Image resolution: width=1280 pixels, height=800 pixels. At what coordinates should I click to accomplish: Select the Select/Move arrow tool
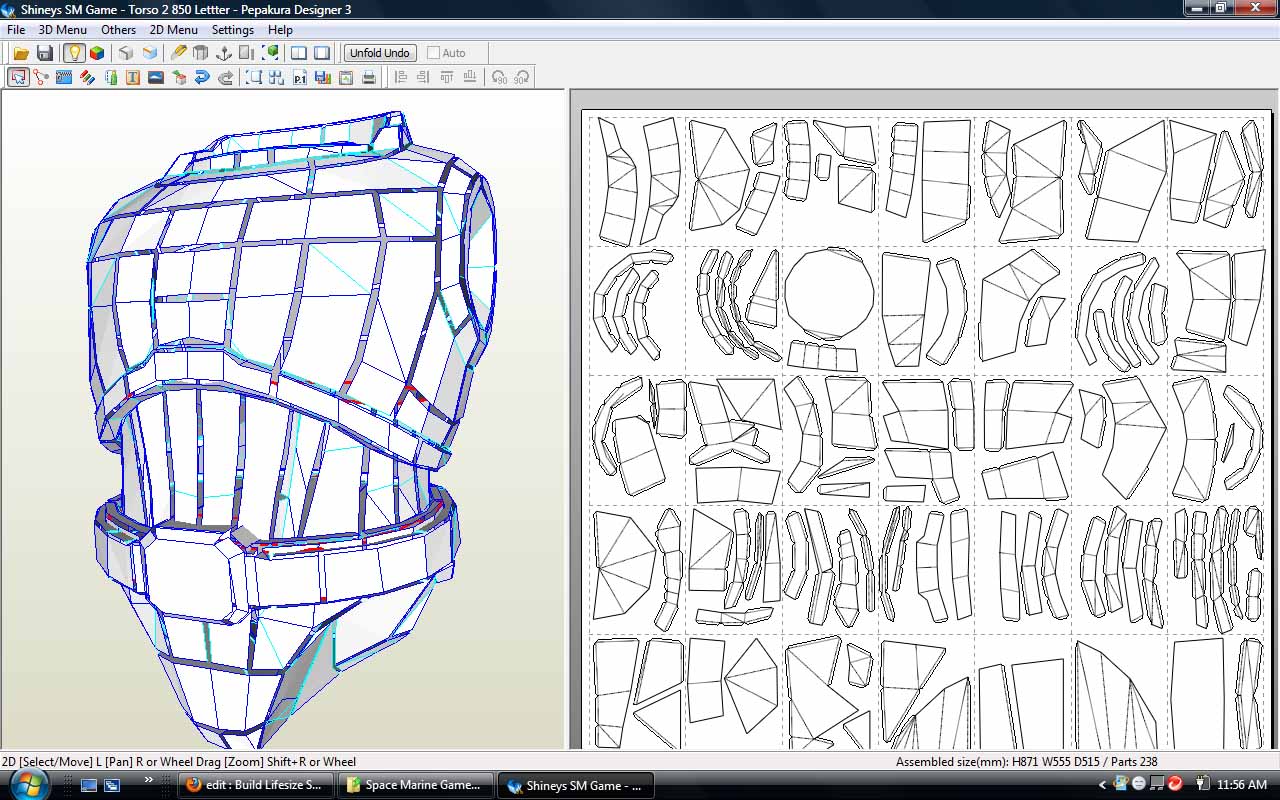pyautogui.click(x=18, y=77)
